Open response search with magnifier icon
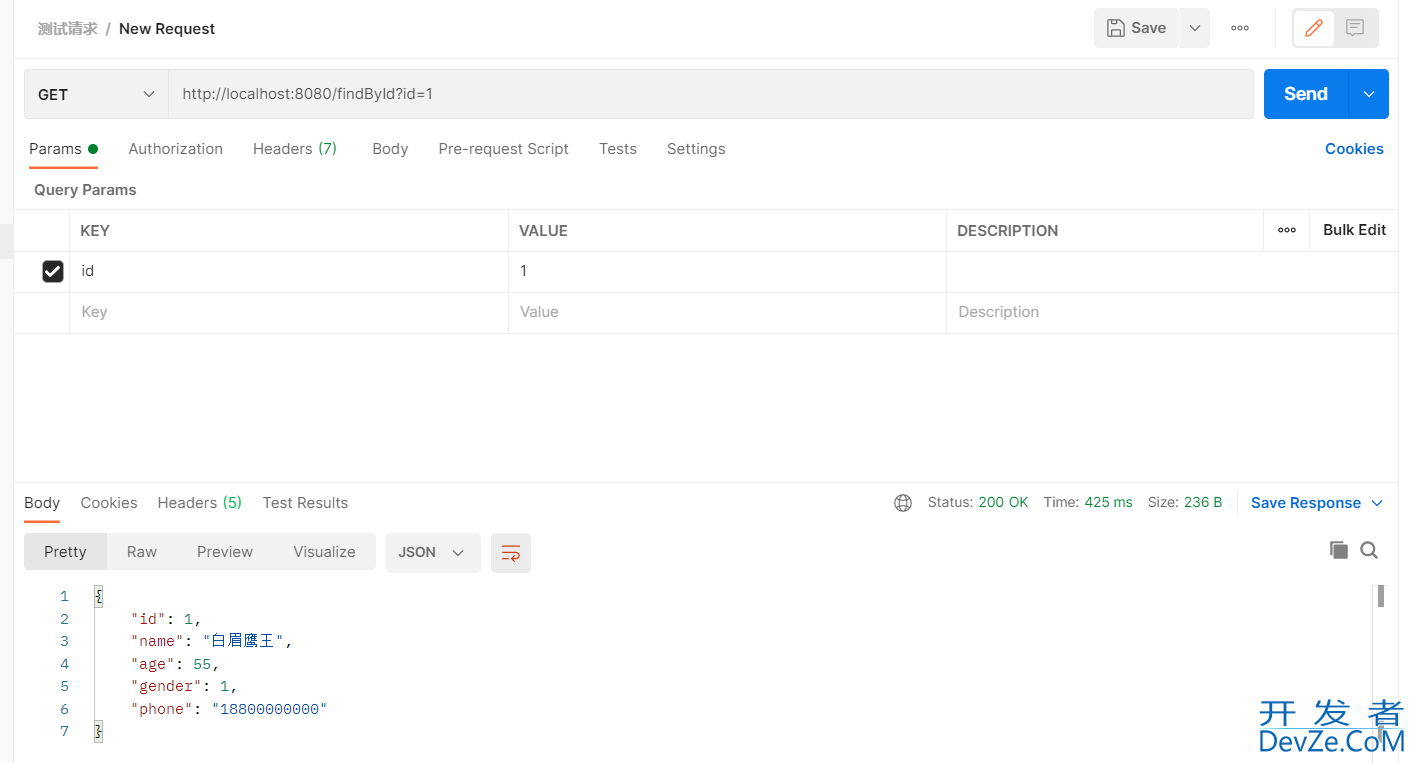Viewport: 1415px width, 763px height. tap(1370, 550)
